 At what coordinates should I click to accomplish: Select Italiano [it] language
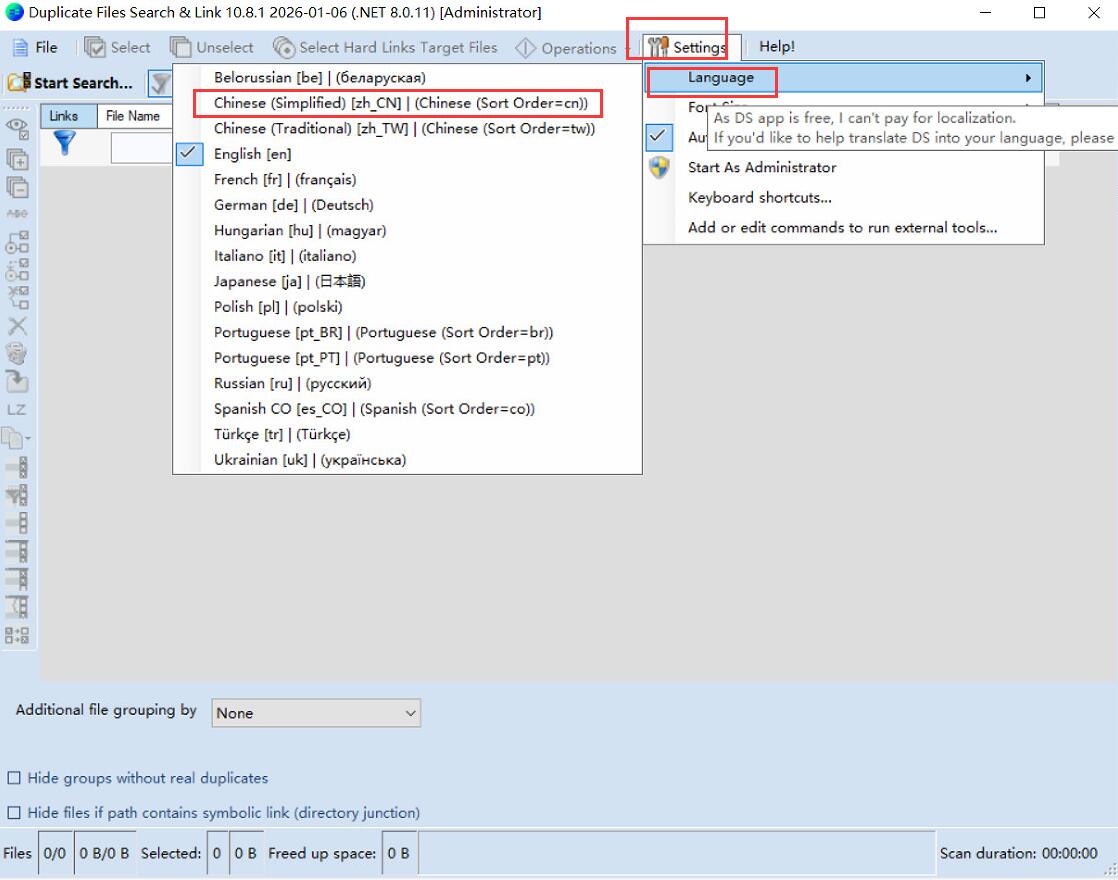(x=407, y=256)
